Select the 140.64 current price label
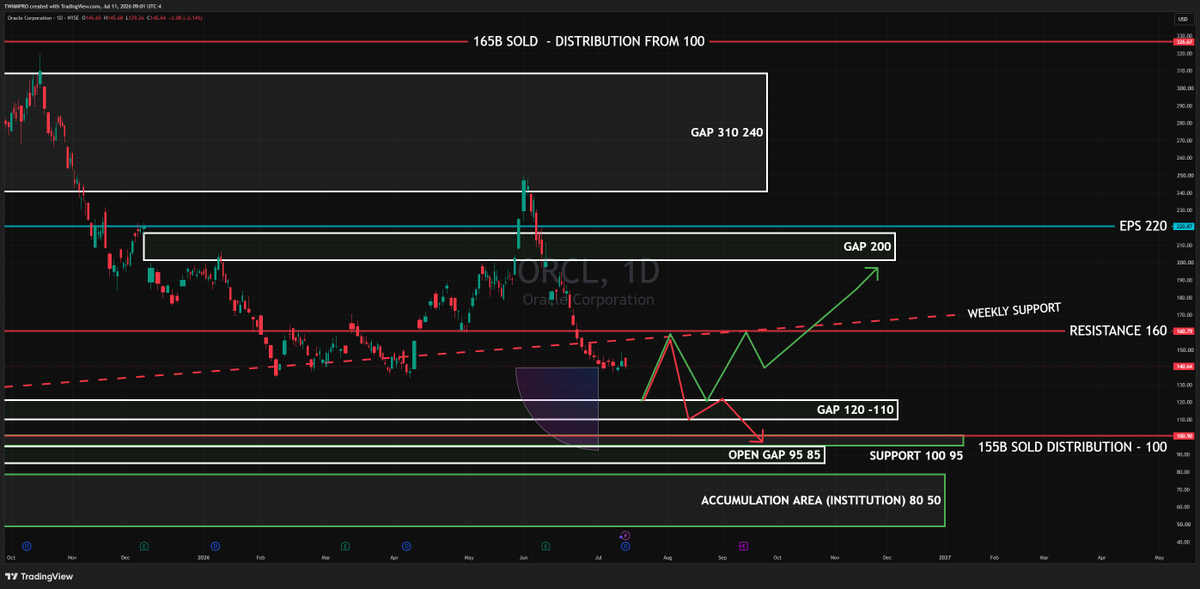 (1183, 366)
